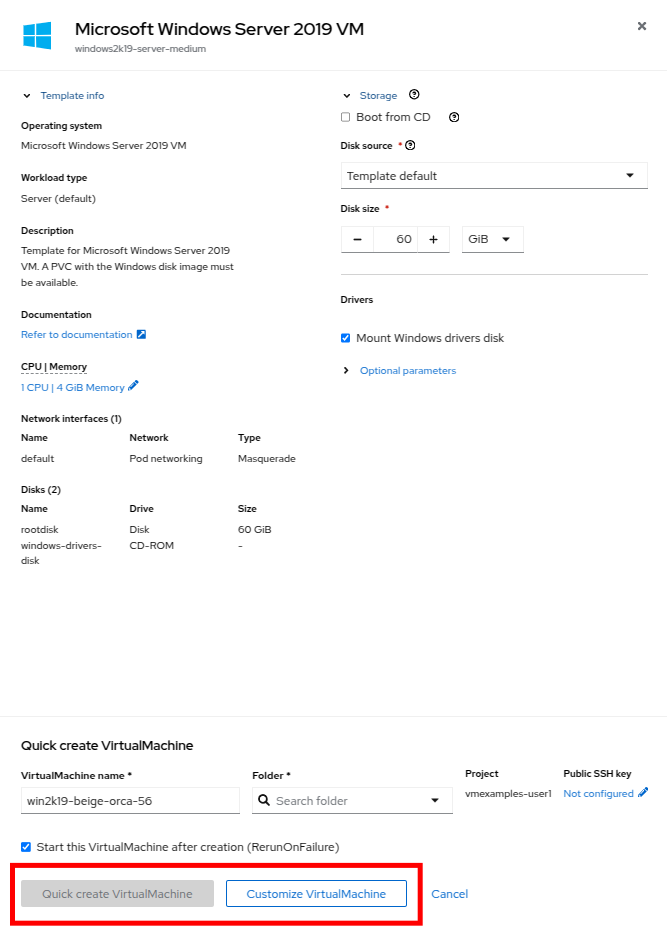Click the Disk source help icon
667x928 pixels.
(x=410, y=145)
